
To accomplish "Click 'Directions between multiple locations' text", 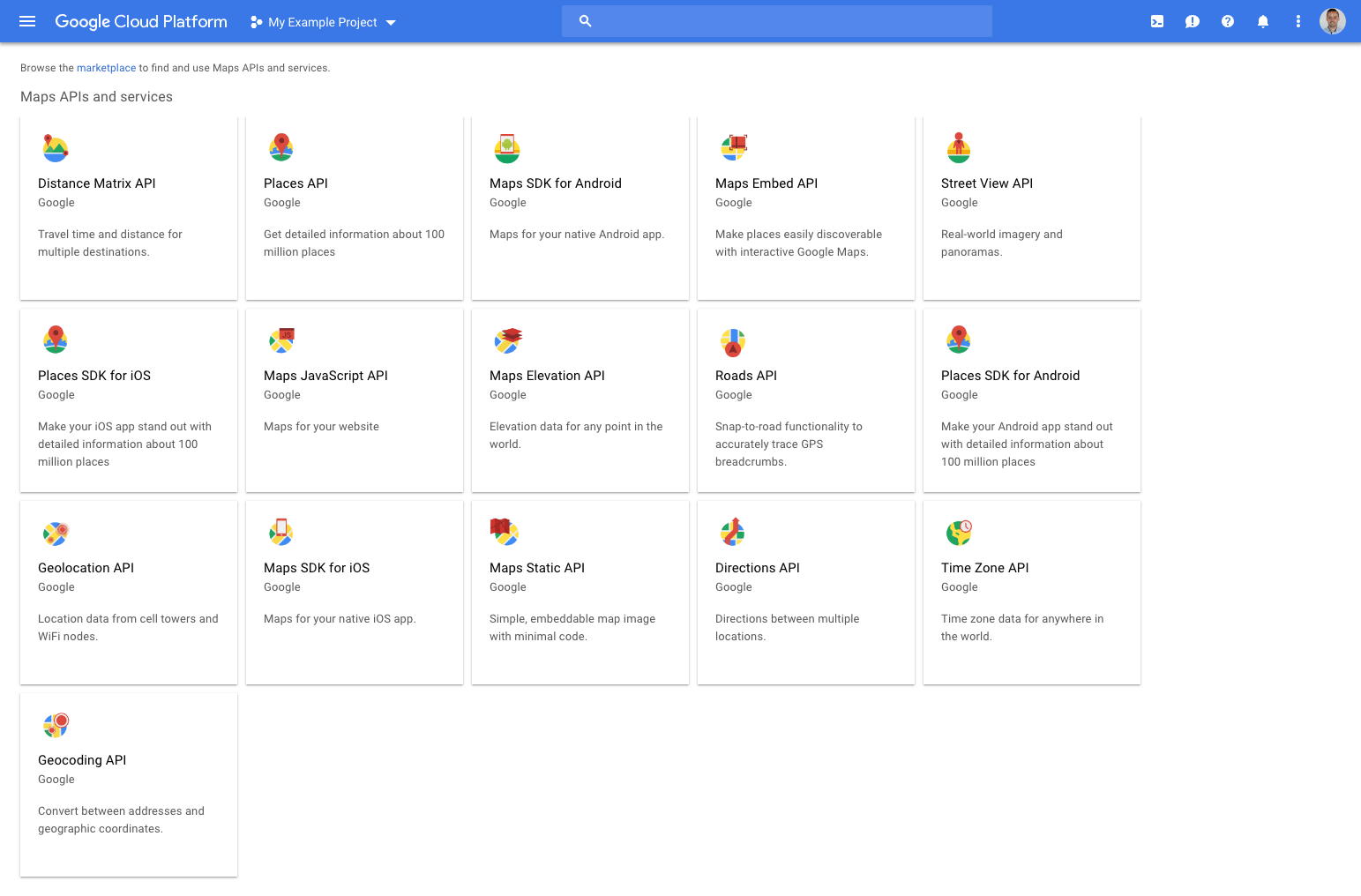I will (787, 628).
